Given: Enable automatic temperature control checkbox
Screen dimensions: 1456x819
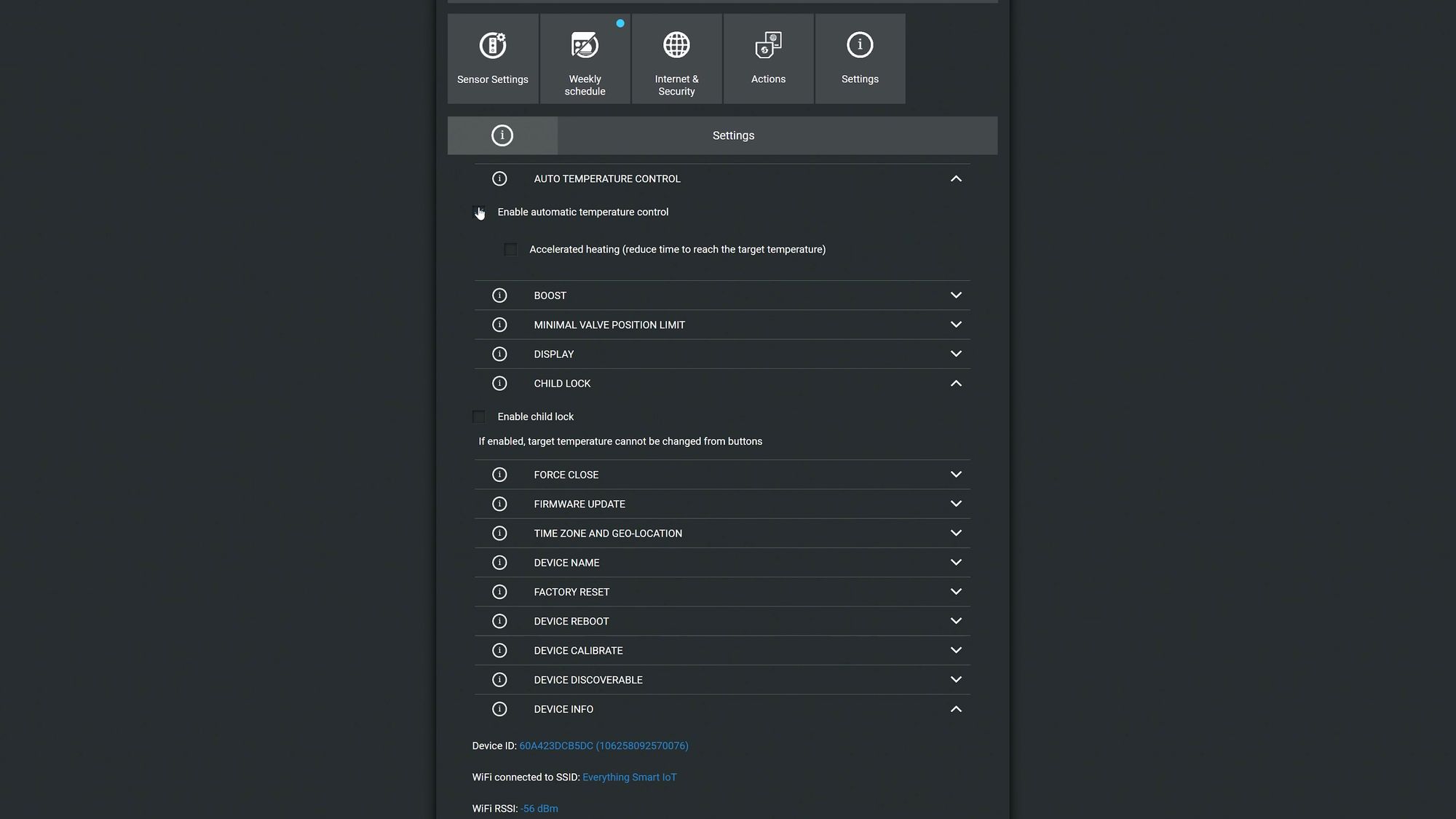Looking at the screenshot, I should (x=479, y=212).
